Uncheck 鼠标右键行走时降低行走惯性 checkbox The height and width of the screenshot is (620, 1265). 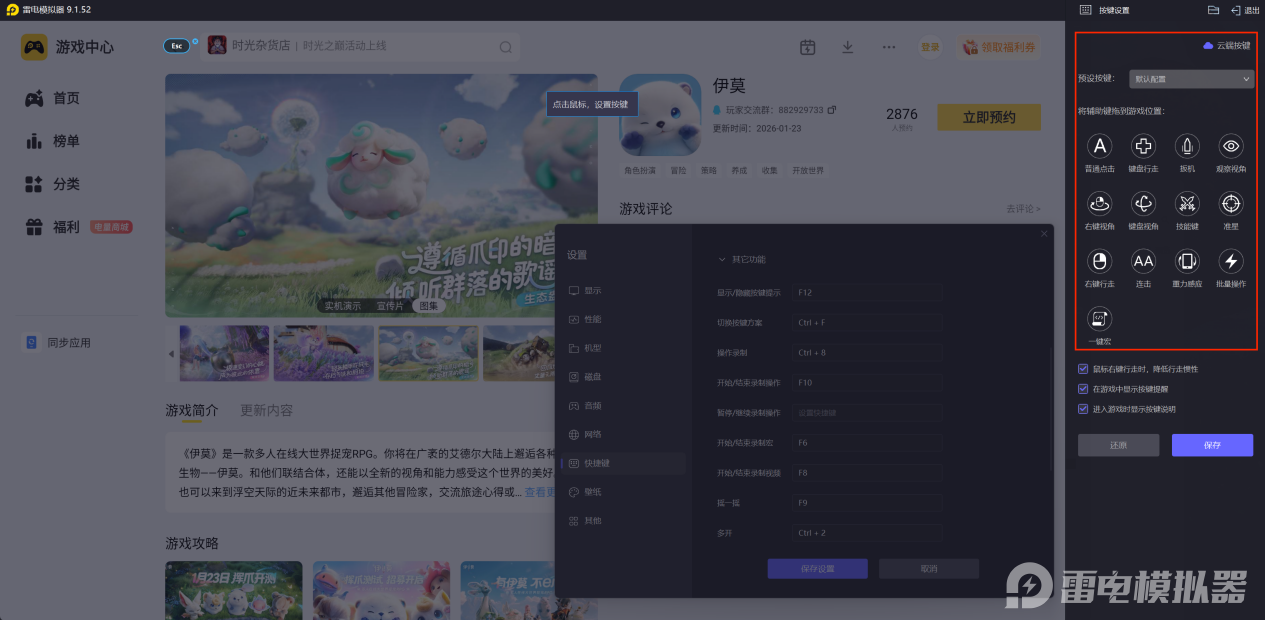(x=1083, y=369)
